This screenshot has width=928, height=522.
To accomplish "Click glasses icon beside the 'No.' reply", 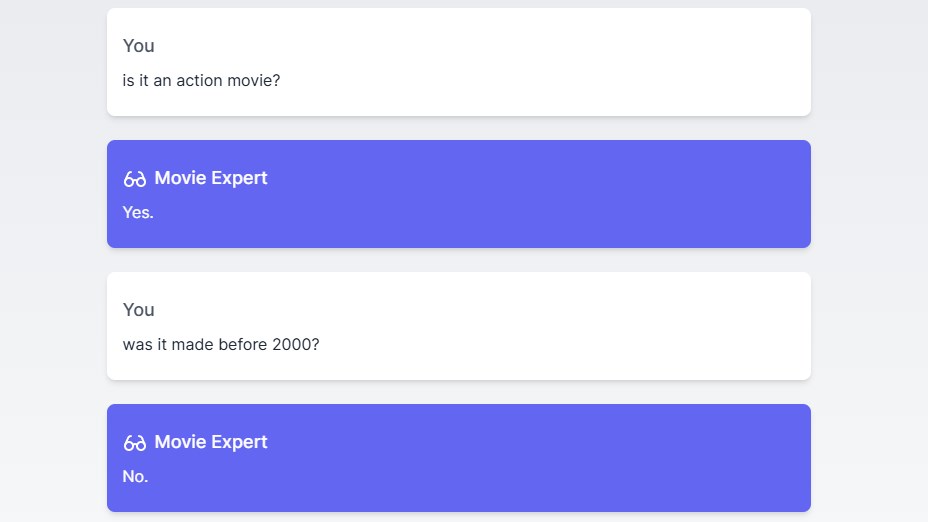I will tap(134, 443).
